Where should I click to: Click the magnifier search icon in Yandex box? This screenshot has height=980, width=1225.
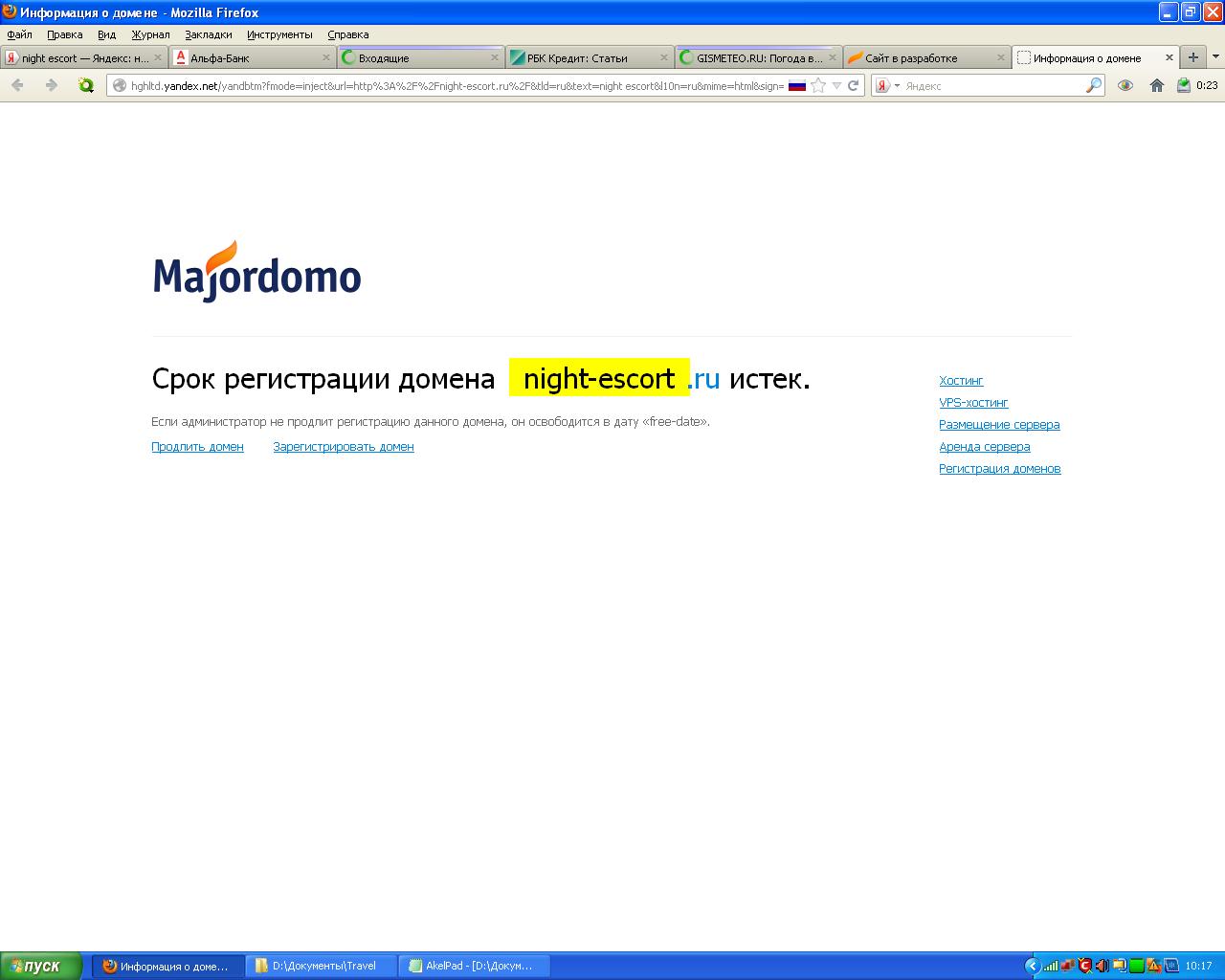1093,85
